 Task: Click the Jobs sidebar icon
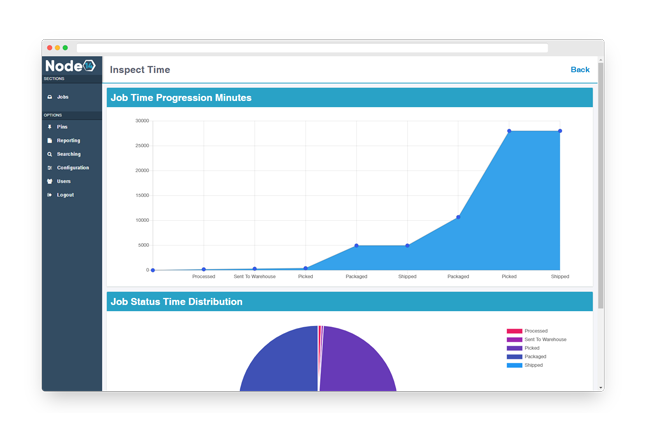50,97
